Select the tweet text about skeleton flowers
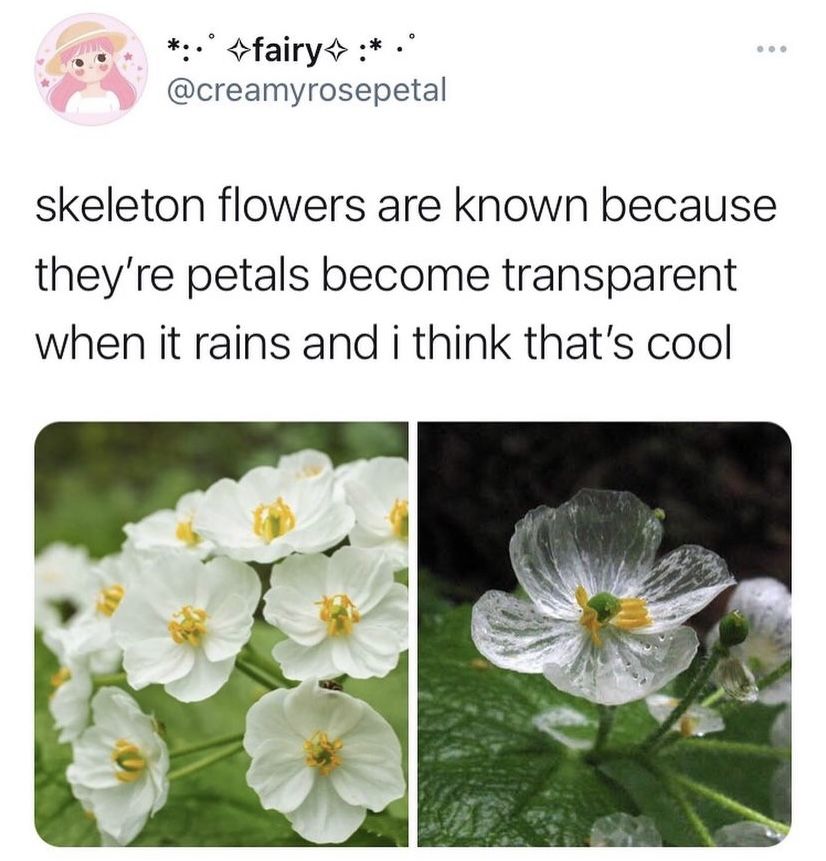Screen dimensions: 826x861 [x=405, y=275]
